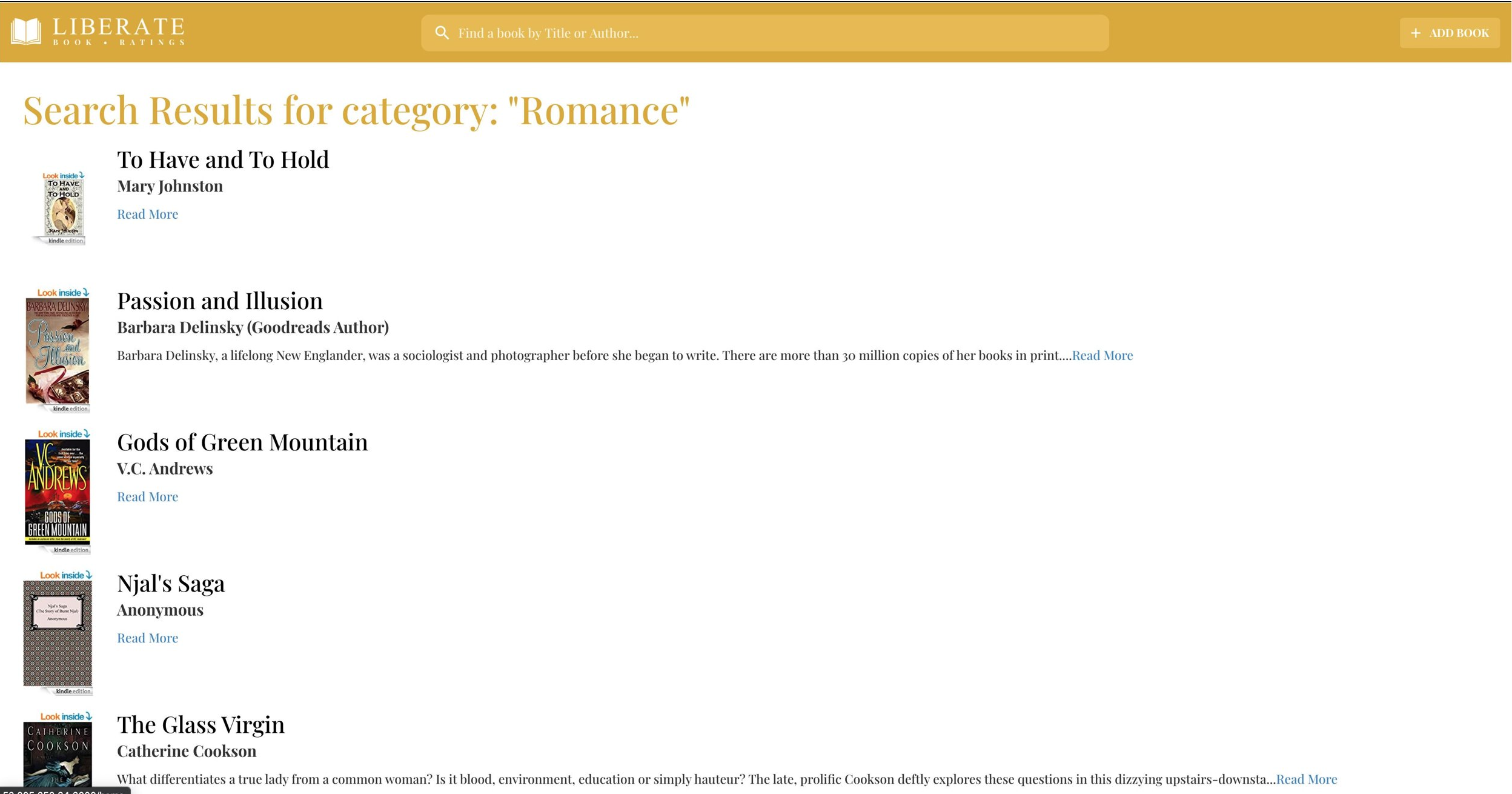Click the What differentiates a true lady description
The width and height of the screenshot is (1512, 794).
pos(696,779)
